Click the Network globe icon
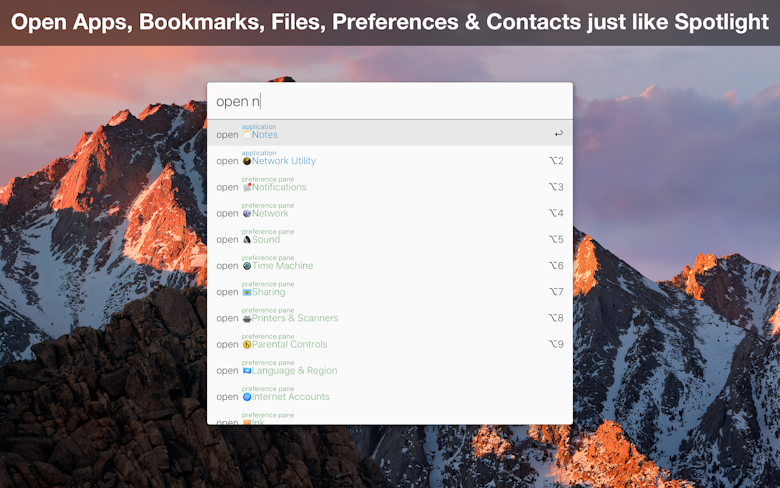The width and height of the screenshot is (780, 488). [247, 213]
